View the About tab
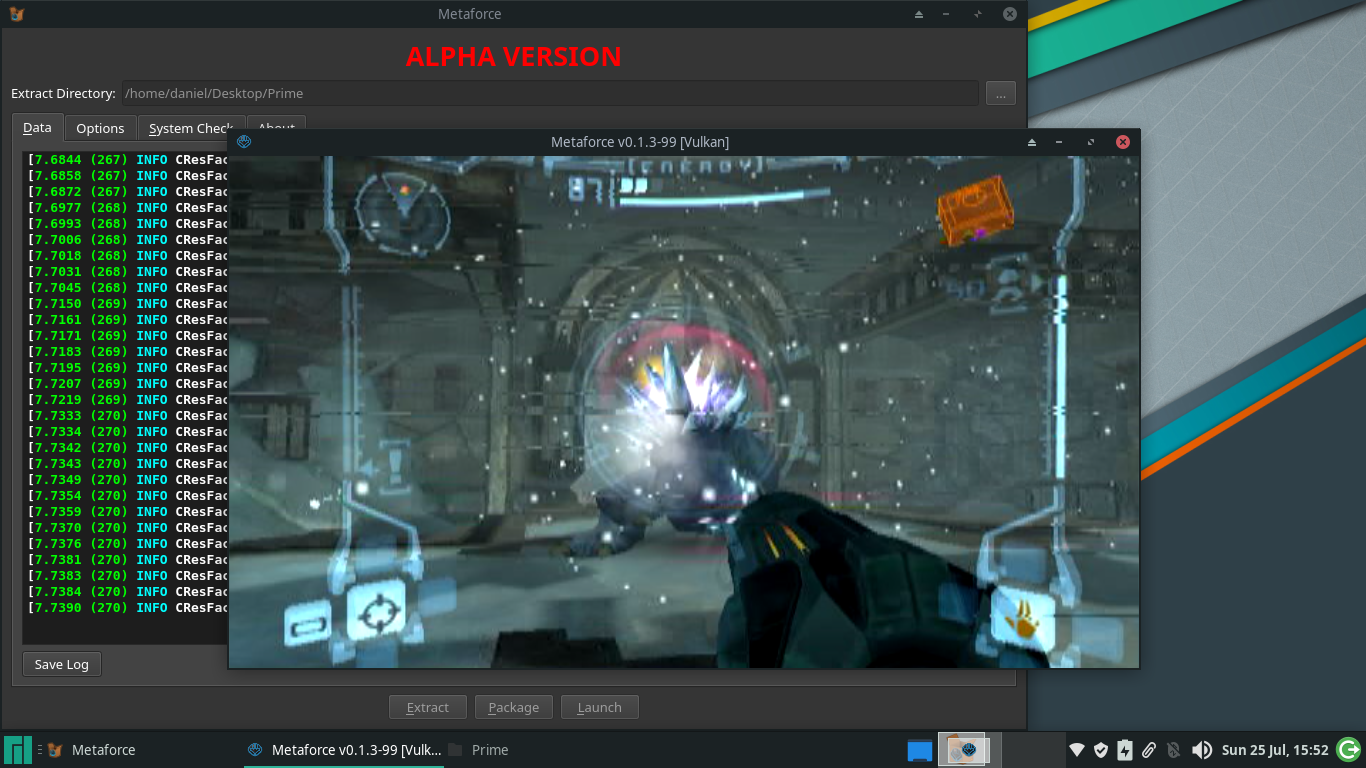Screen dimensions: 1366x768 (276, 127)
